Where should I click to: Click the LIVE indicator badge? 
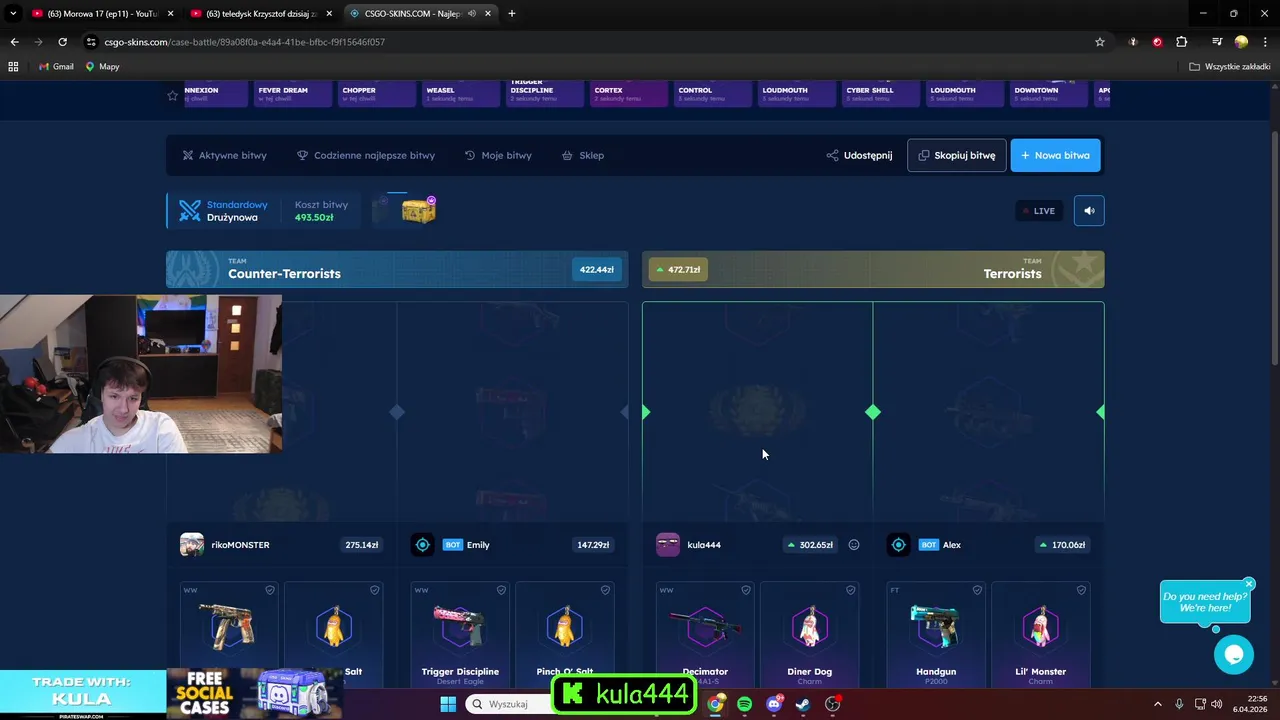pos(1039,211)
